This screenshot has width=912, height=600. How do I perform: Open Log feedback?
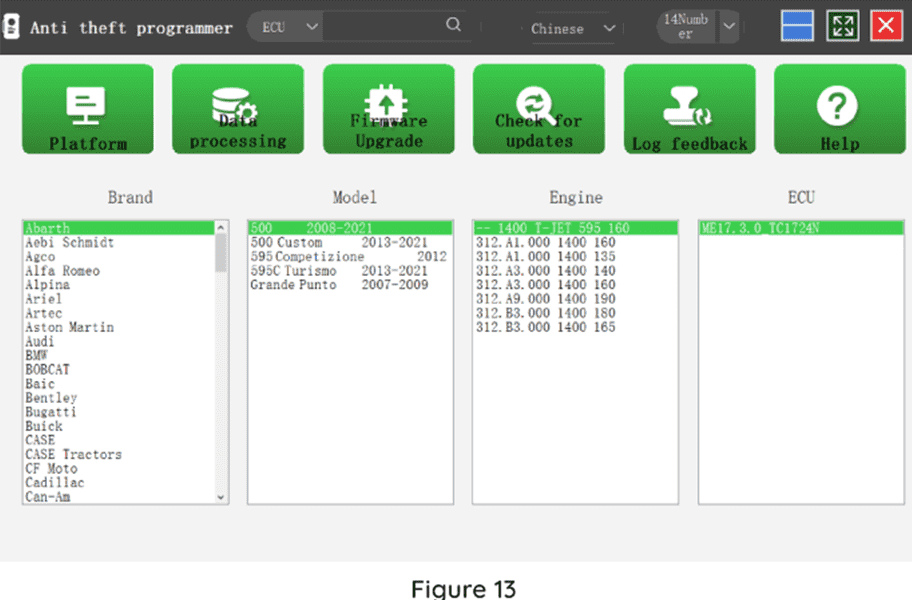pyautogui.click(x=690, y=109)
